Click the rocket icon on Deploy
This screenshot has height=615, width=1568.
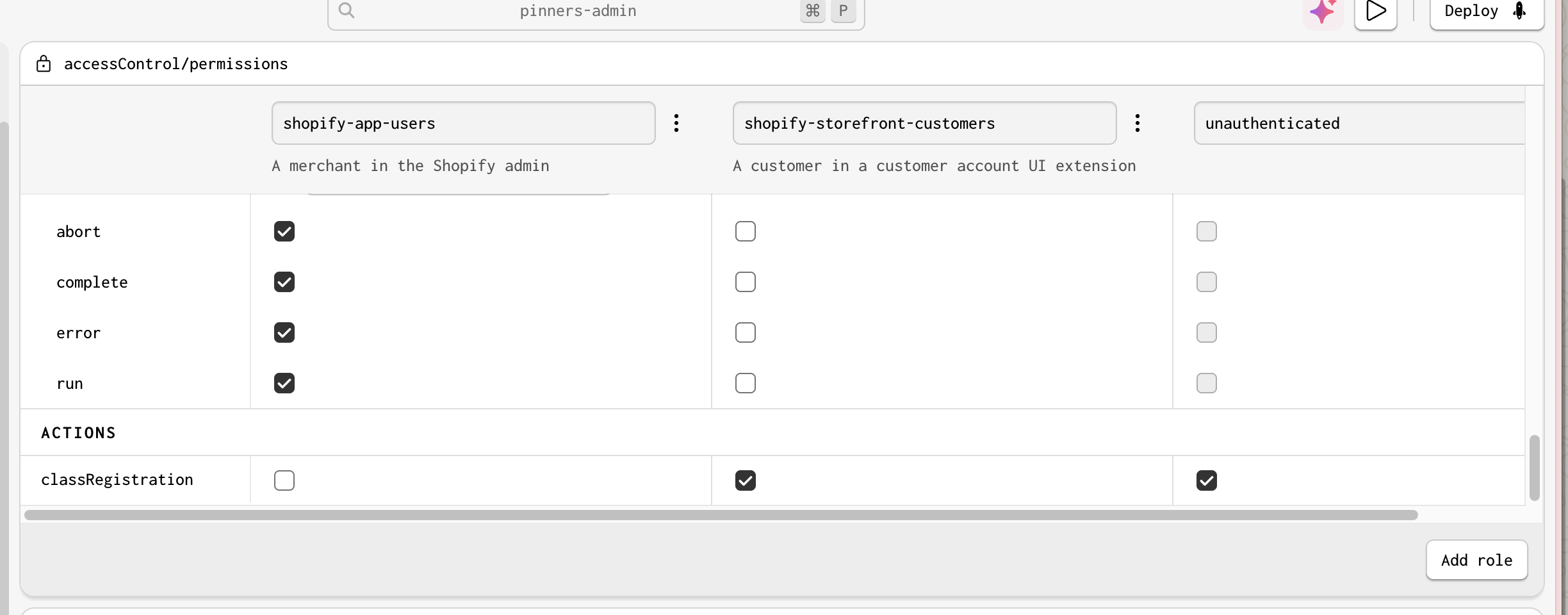1519,11
